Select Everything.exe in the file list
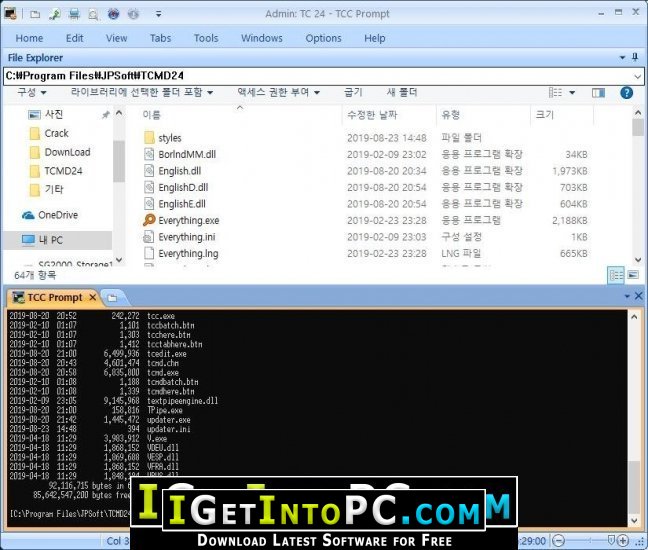 (188, 220)
